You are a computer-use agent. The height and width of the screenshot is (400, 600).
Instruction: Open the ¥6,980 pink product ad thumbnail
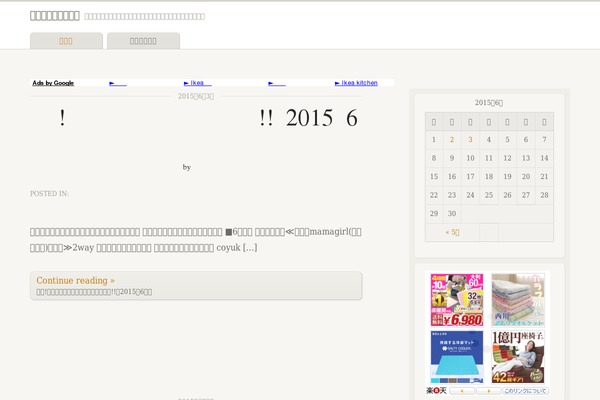pos(457,300)
